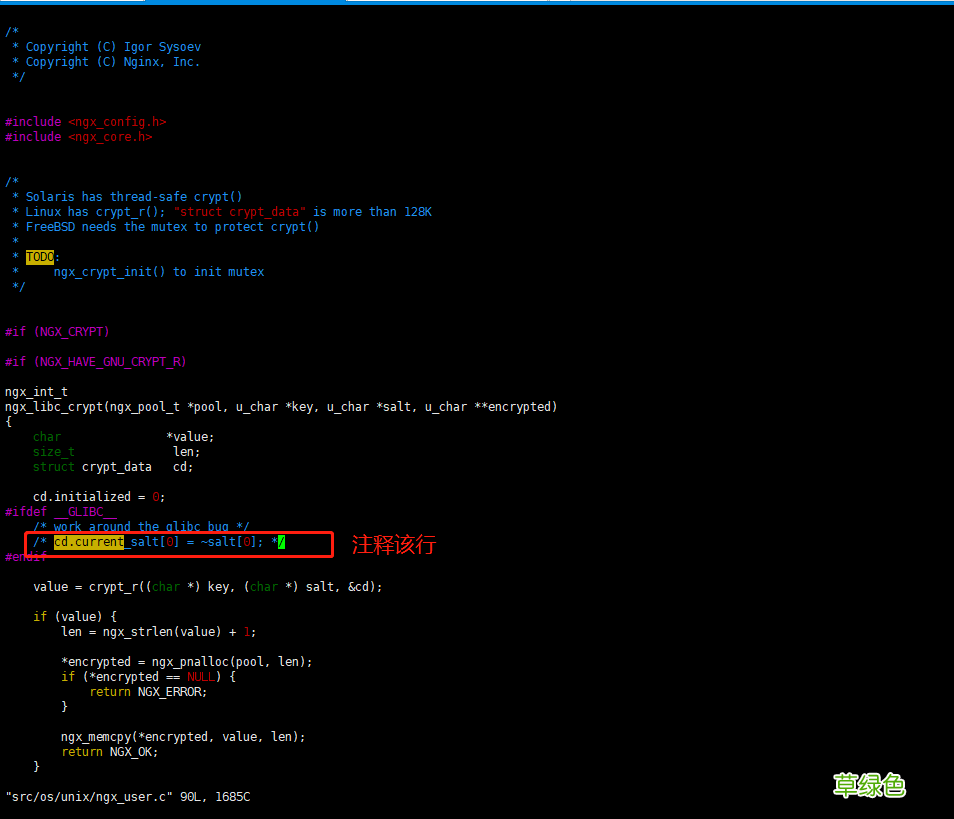Click the highlighted TODO keyword
This screenshot has width=954, height=819.
40,257
